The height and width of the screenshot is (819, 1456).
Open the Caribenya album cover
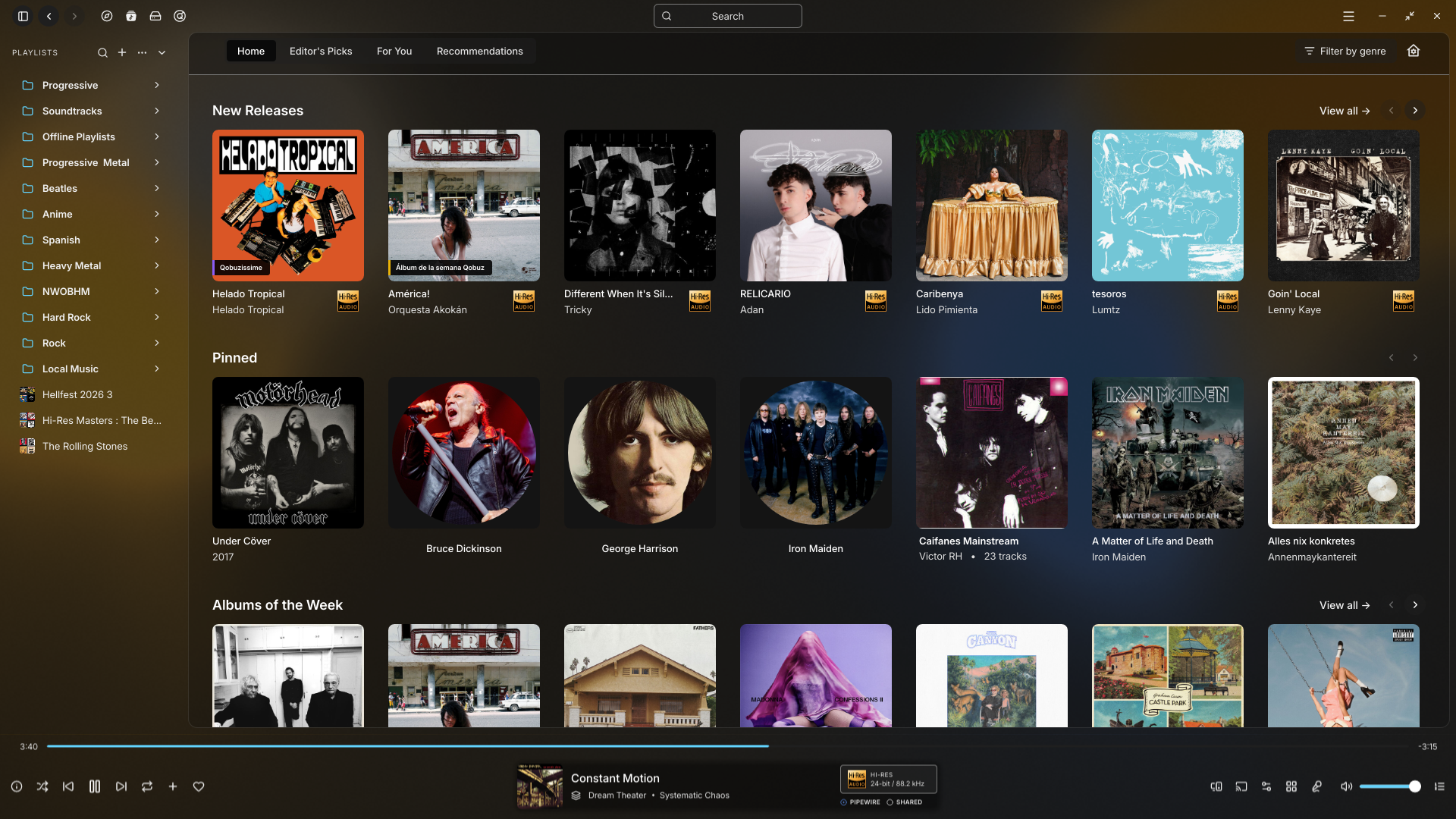click(992, 206)
